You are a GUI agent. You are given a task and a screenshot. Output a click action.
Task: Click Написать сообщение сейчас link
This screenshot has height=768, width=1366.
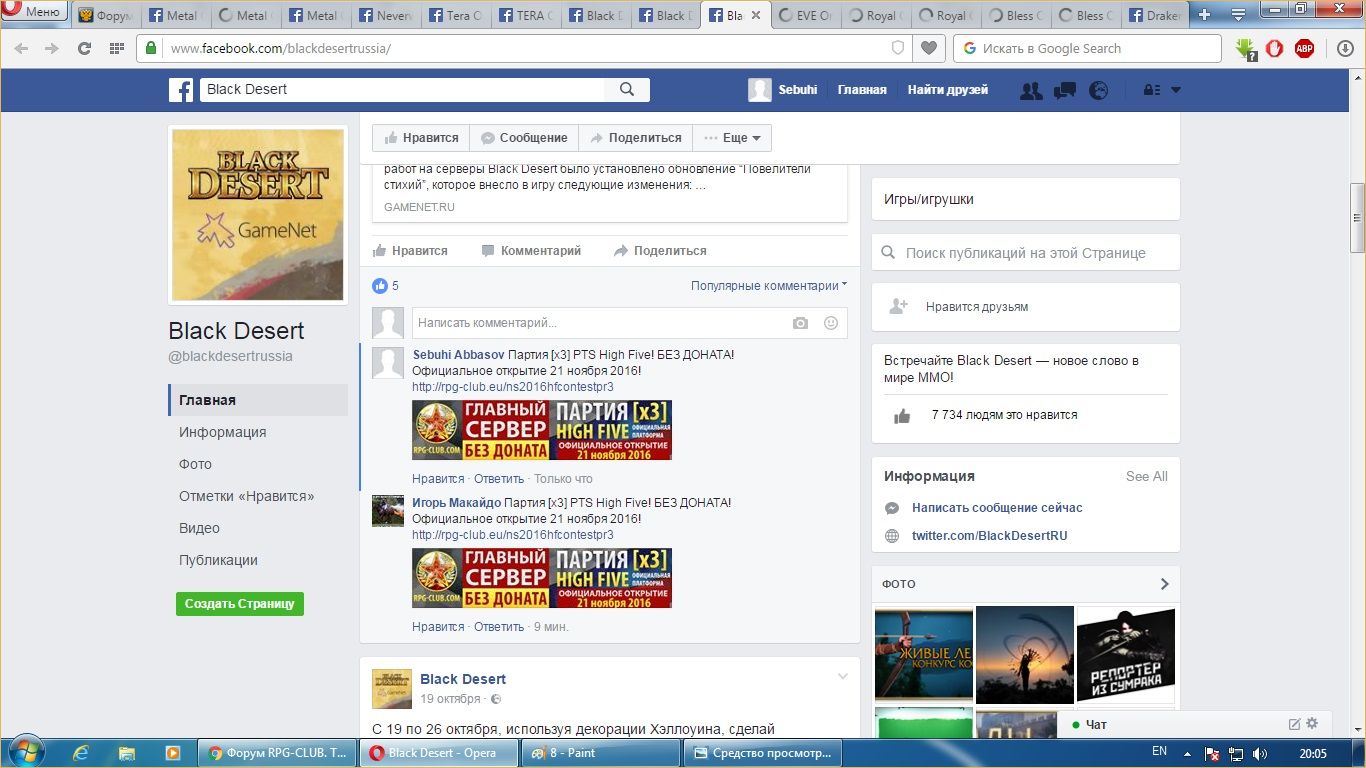(997, 508)
